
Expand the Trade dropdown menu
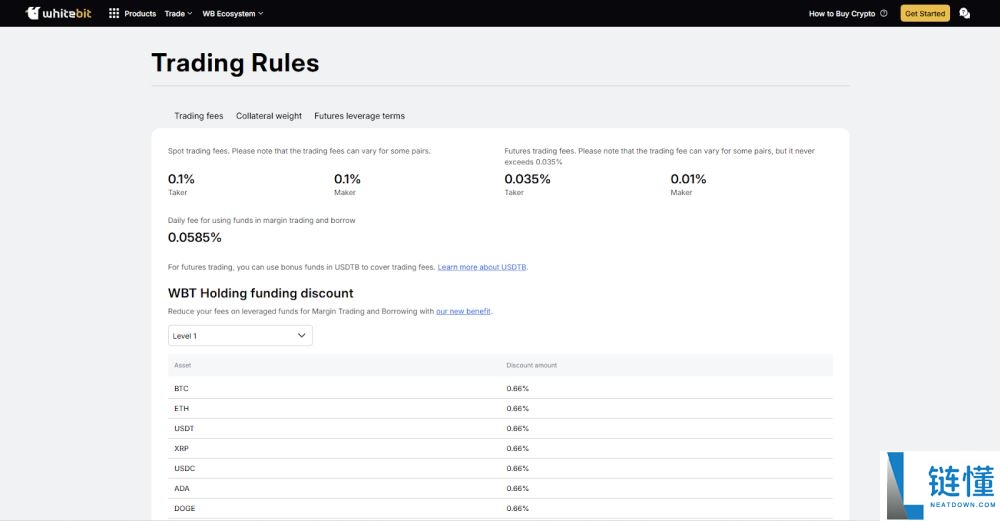(178, 13)
